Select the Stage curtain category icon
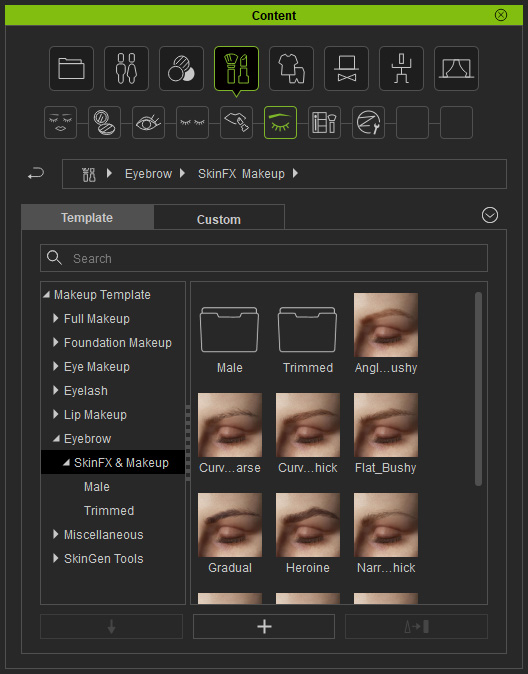Image resolution: width=528 pixels, height=674 pixels. click(457, 68)
